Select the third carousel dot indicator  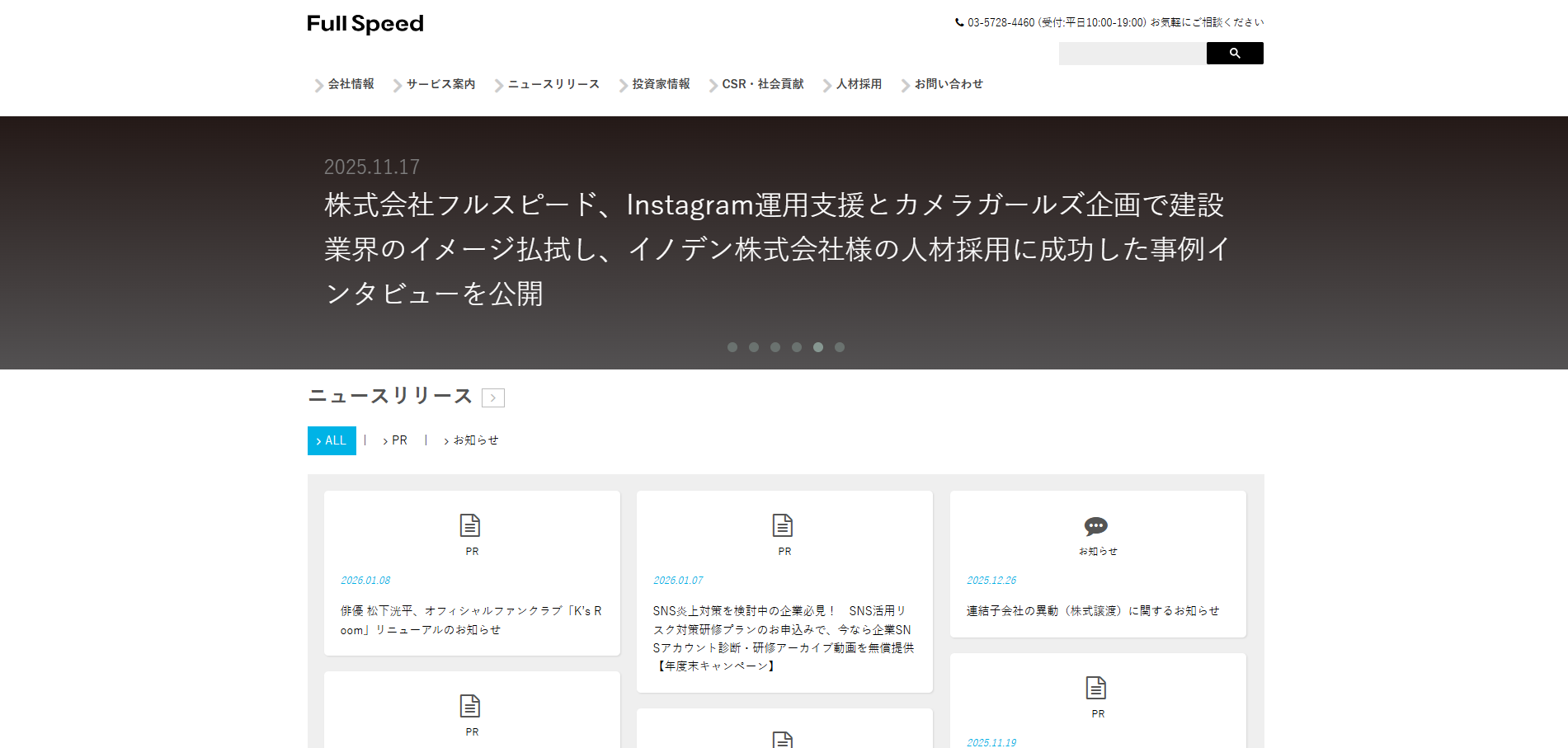click(x=775, y=347)
